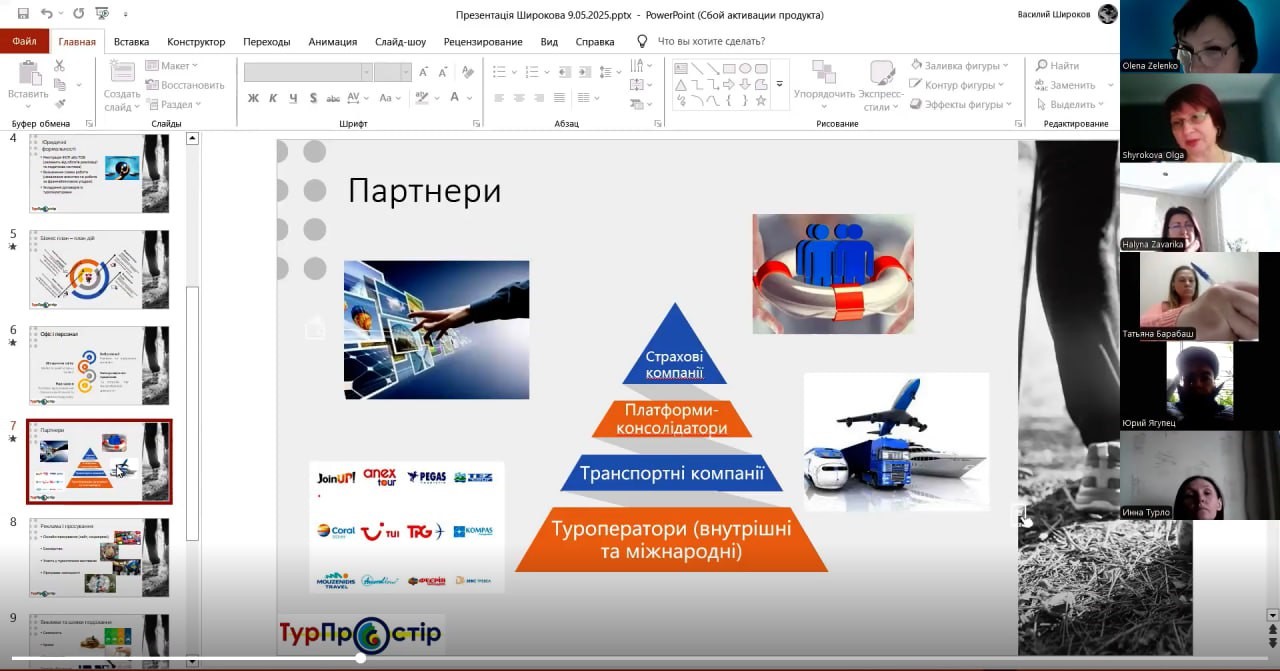Switch to the Слайд-шоу tab
Image resolution: width=1280 pixels, height=671 pixels.
(x=400, y=41)
